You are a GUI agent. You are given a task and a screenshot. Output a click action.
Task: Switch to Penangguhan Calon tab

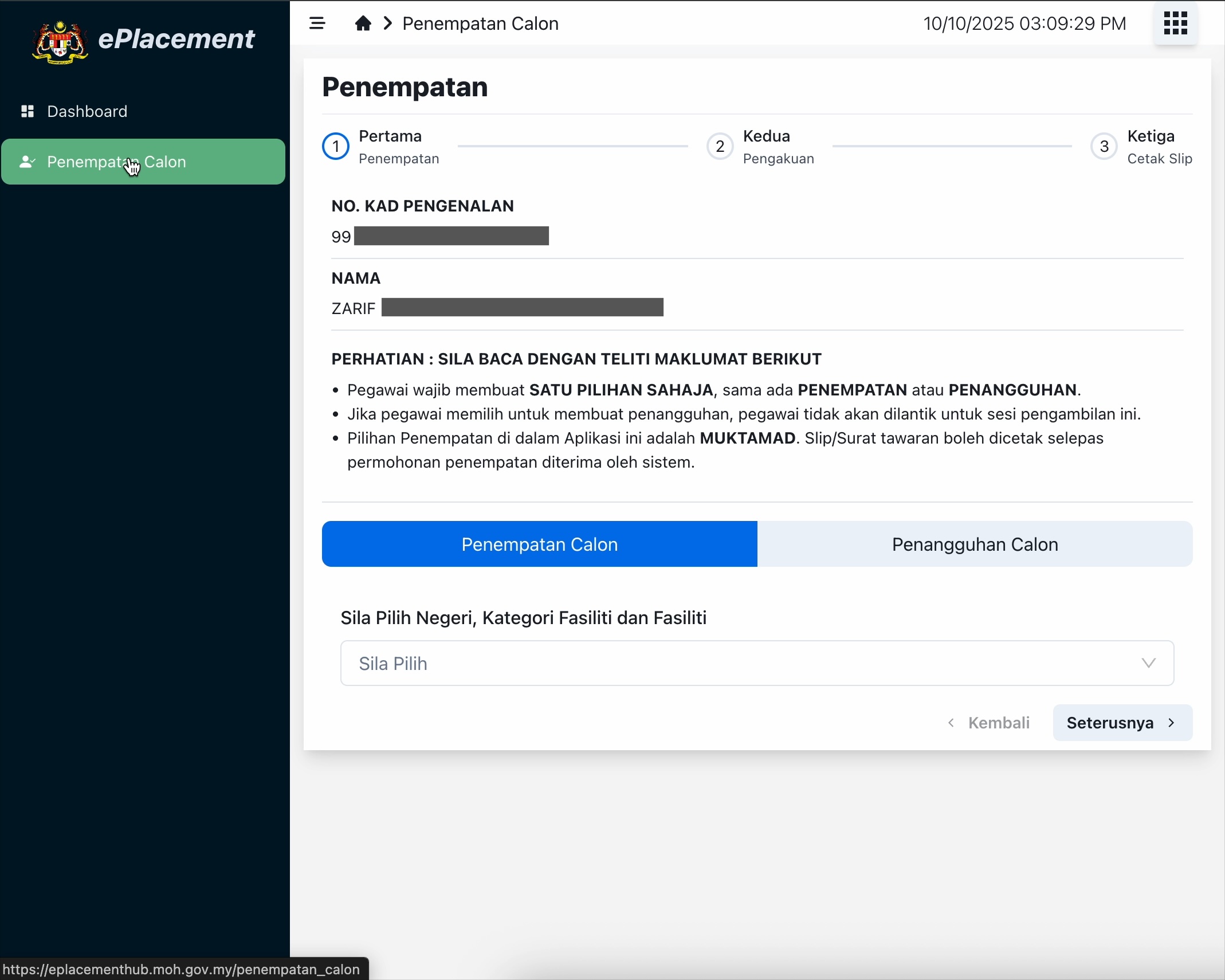coord(975,544)
